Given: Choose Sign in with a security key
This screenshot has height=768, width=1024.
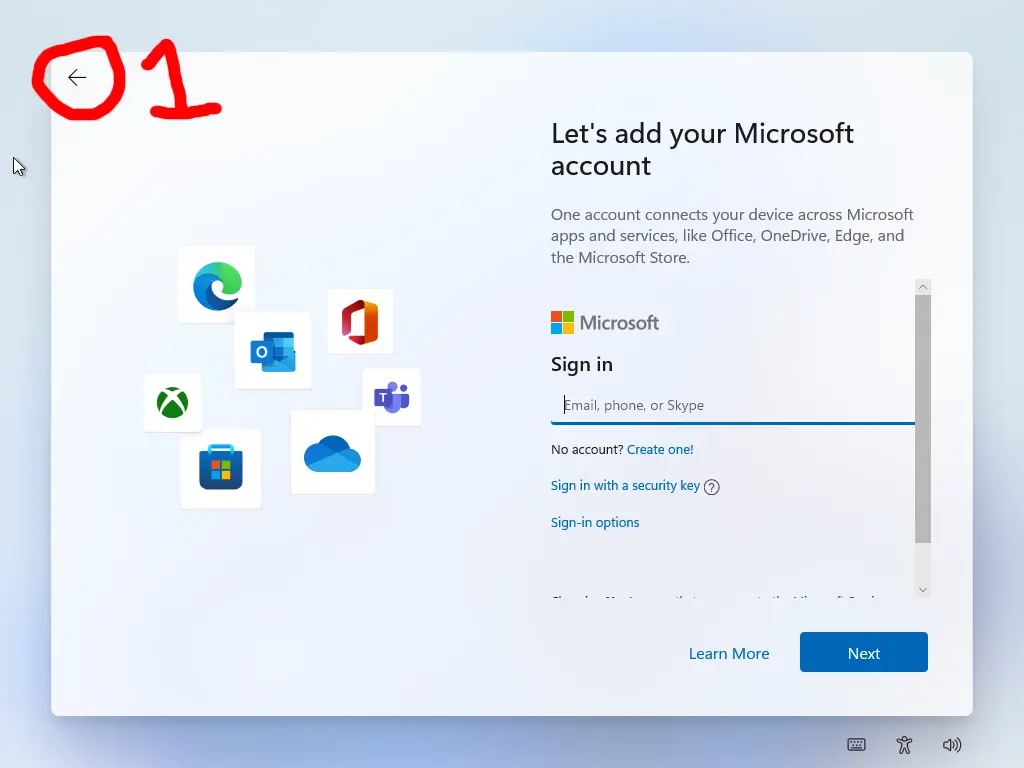Looking at the screenshot, I should coord(625,486).
